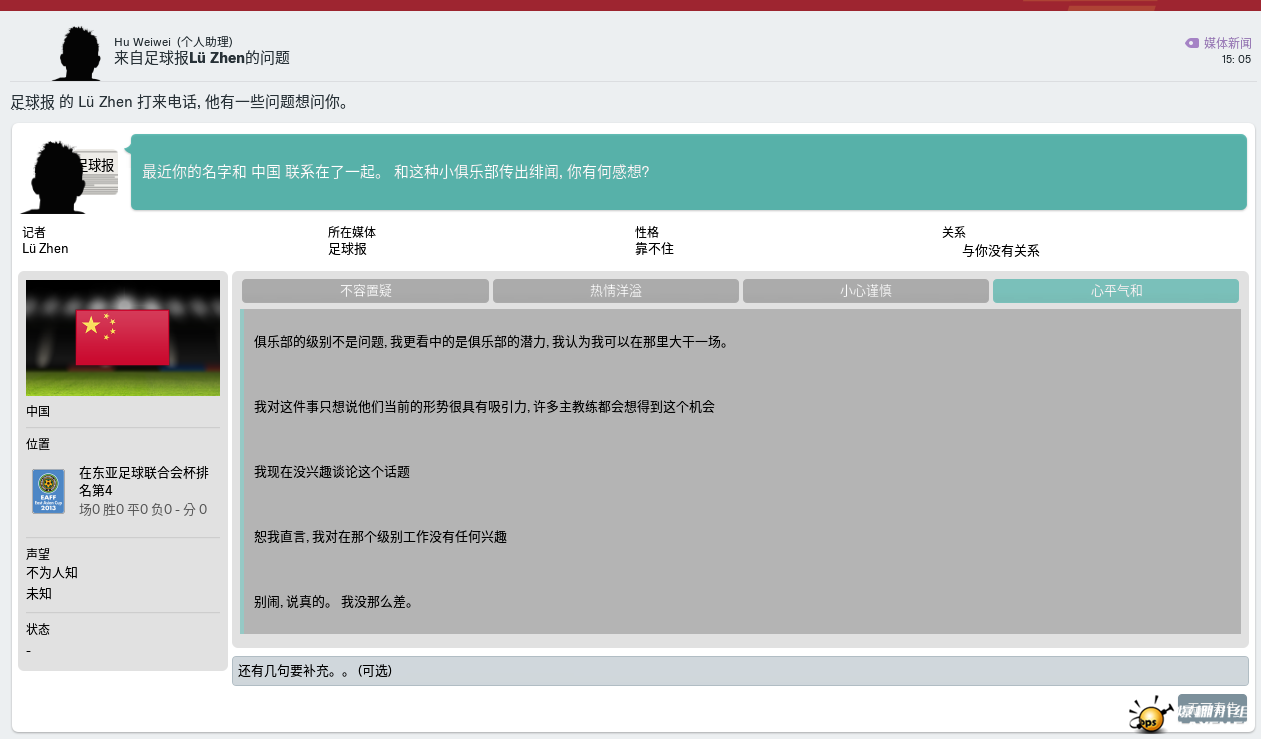Image resolution: width=1261 pixels, height=739 pixels.
Task: Select the 心平气和 tone tab
Action: pyautogui.click(x=1115, y=291)
